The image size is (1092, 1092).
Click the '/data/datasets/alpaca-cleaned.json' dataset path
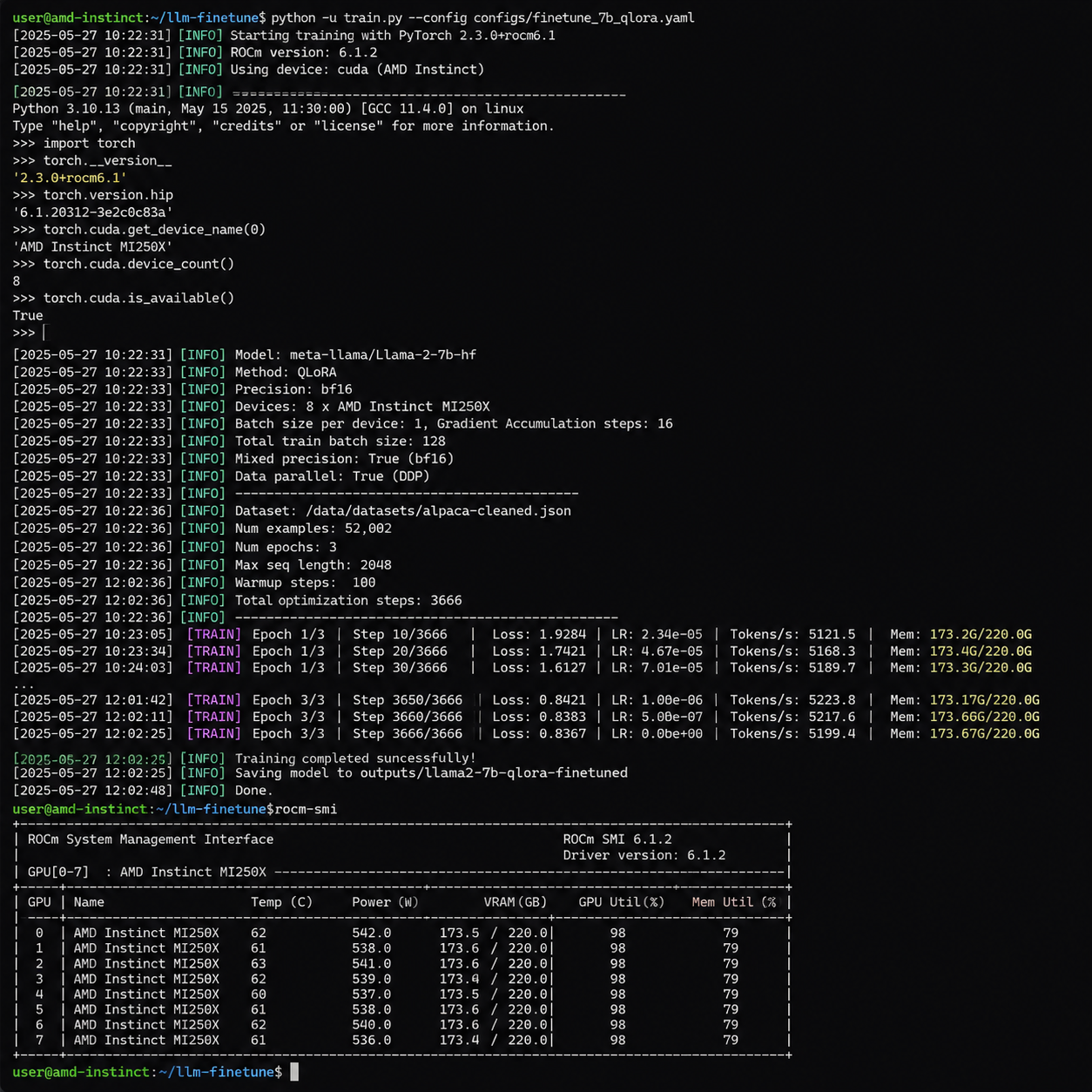click(x=438, y=511)
